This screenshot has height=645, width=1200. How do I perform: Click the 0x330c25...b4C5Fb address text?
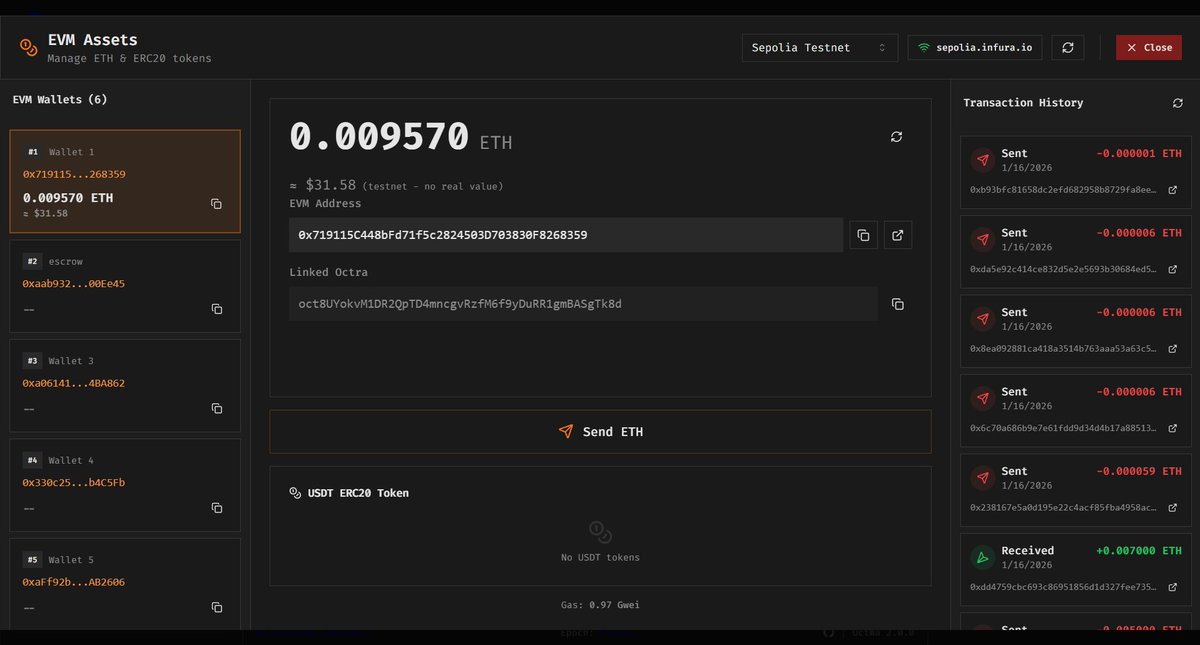[74, 483]
